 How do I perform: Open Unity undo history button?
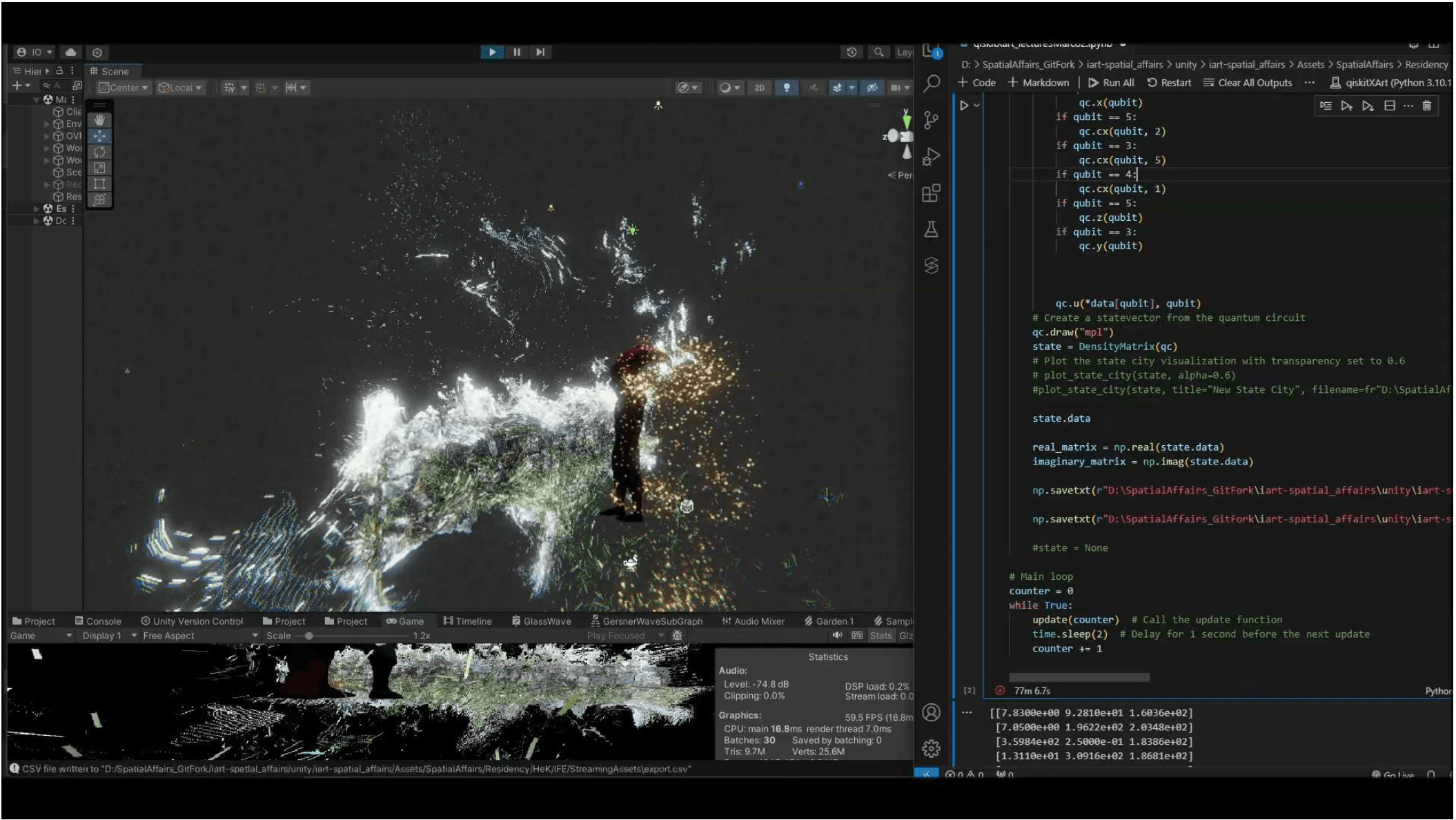(x=852, y=52)
